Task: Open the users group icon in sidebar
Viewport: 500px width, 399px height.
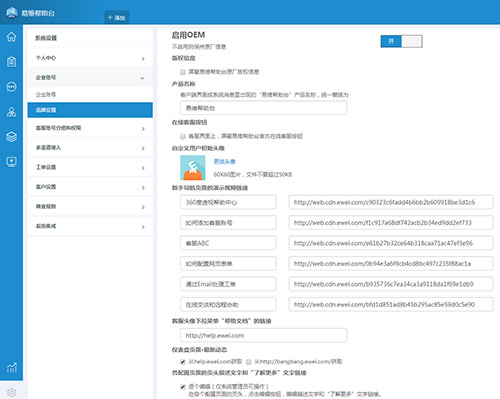Action: point(11,112)
